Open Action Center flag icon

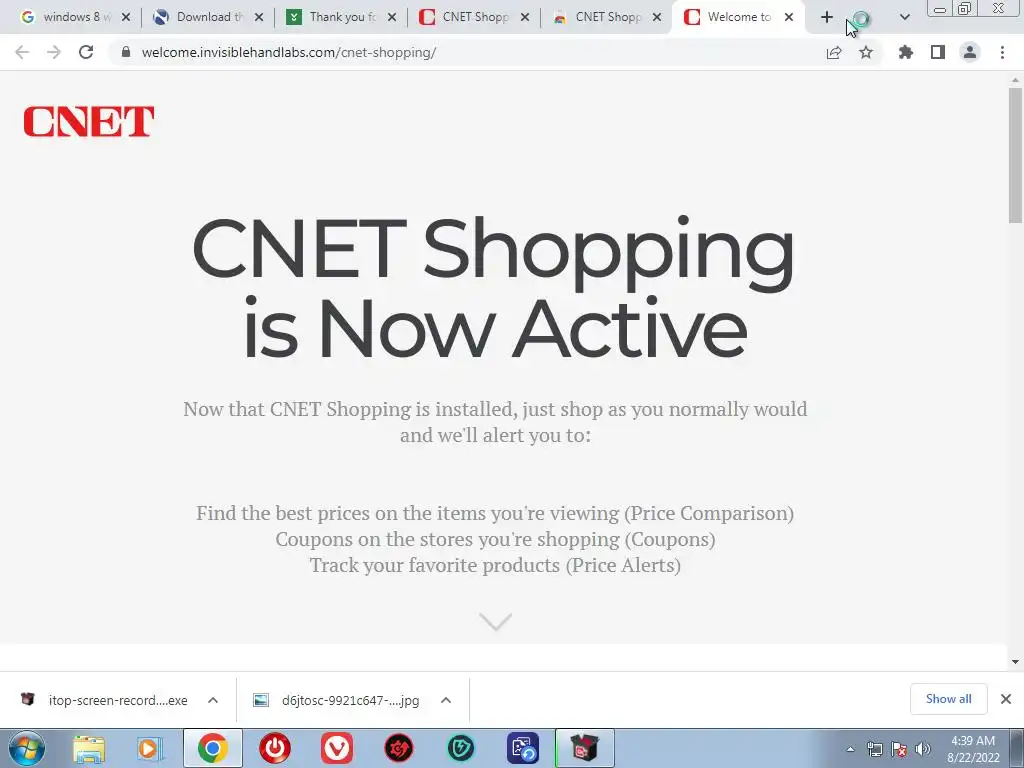point(899,750)
